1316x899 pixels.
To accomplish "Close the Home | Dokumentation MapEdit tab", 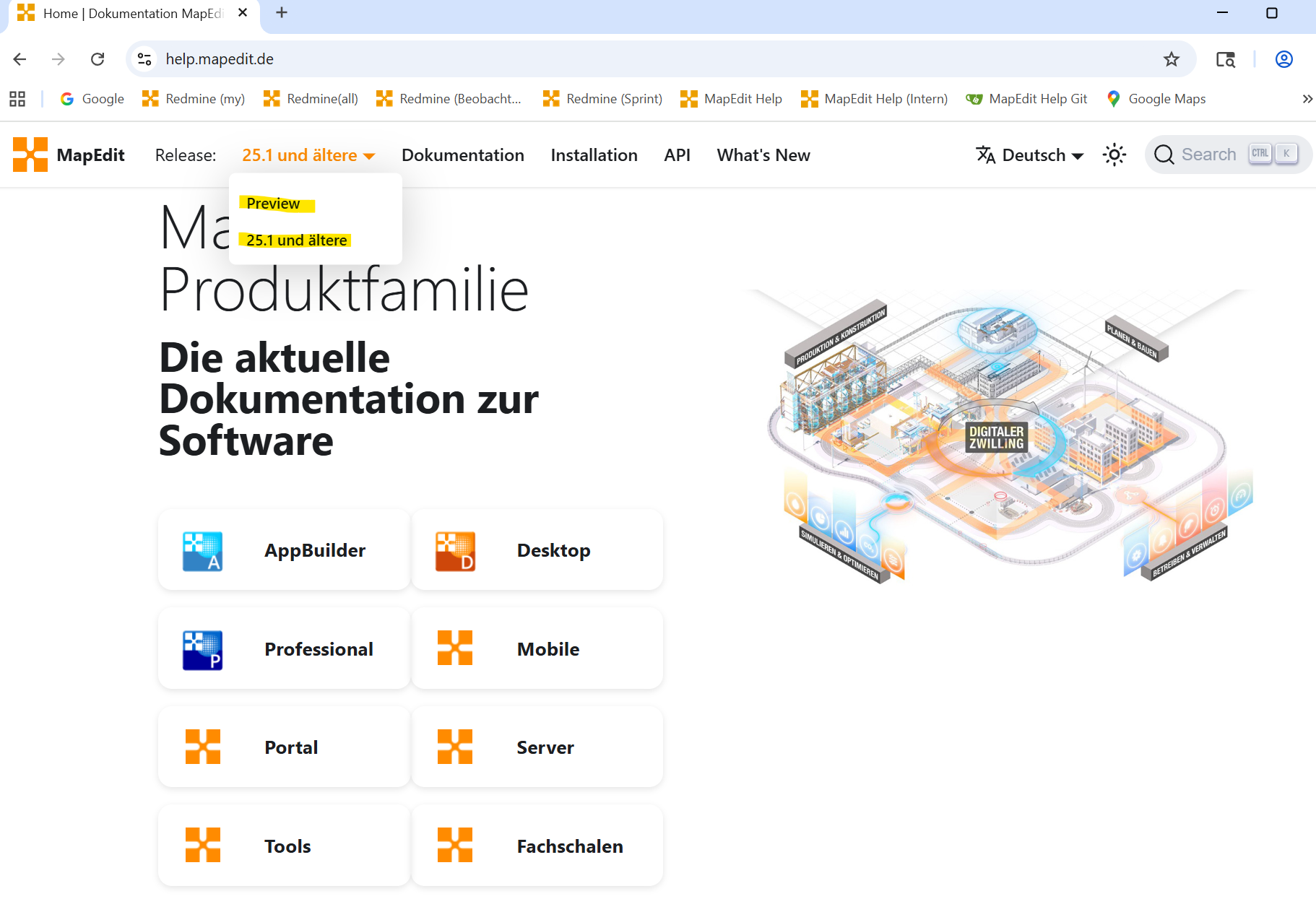I will click(x=243, y=13).
